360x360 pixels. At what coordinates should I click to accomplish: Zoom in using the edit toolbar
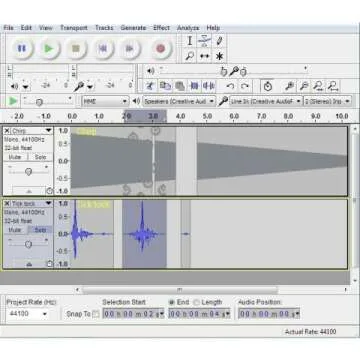click(x=289, y=86)
